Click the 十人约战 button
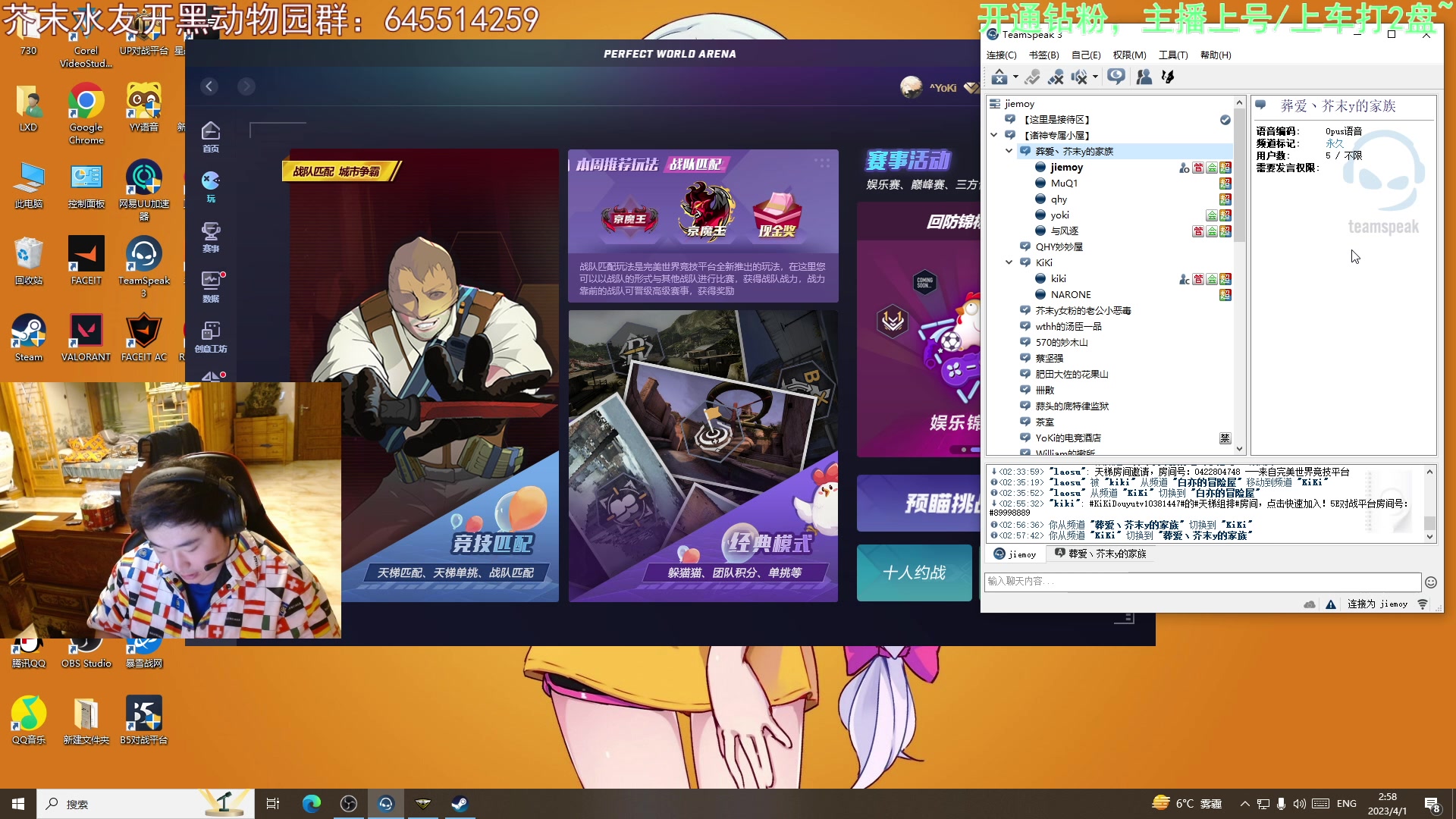 pyautogui.click(x=914, y=573)
